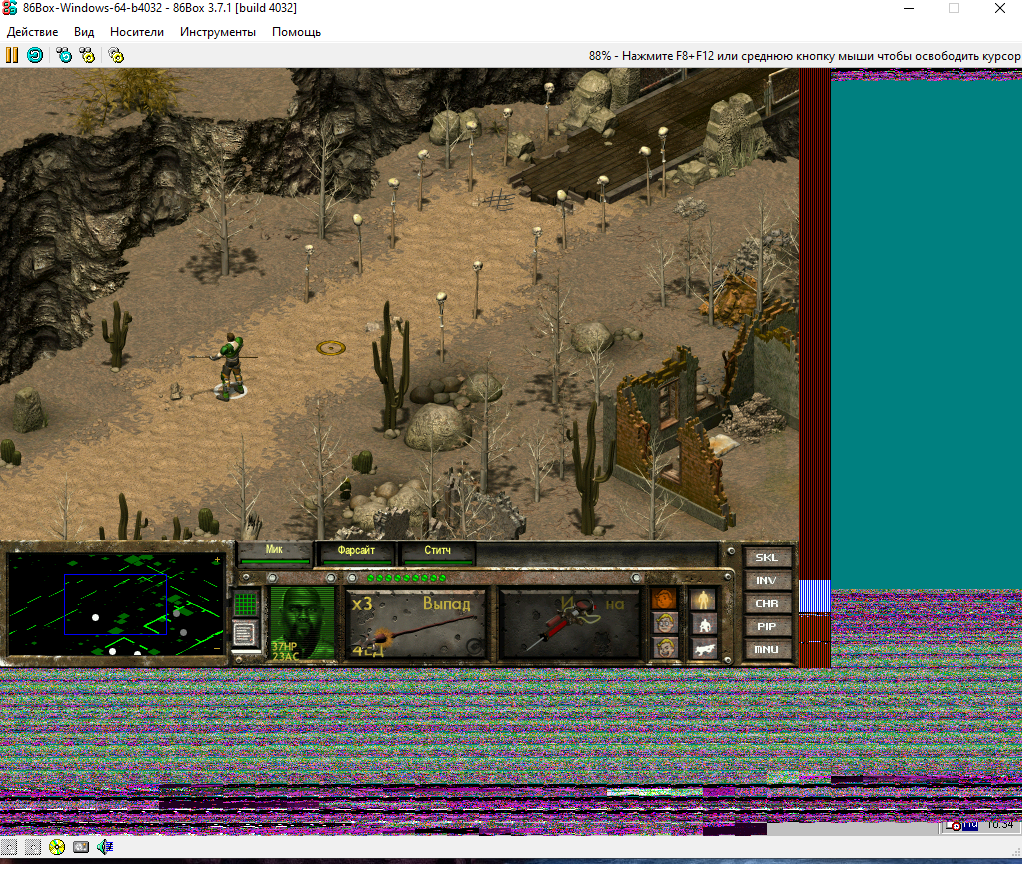Click the guest taskbar clock
Screen dimensions: 1023x879
[x=1000, y=825]
